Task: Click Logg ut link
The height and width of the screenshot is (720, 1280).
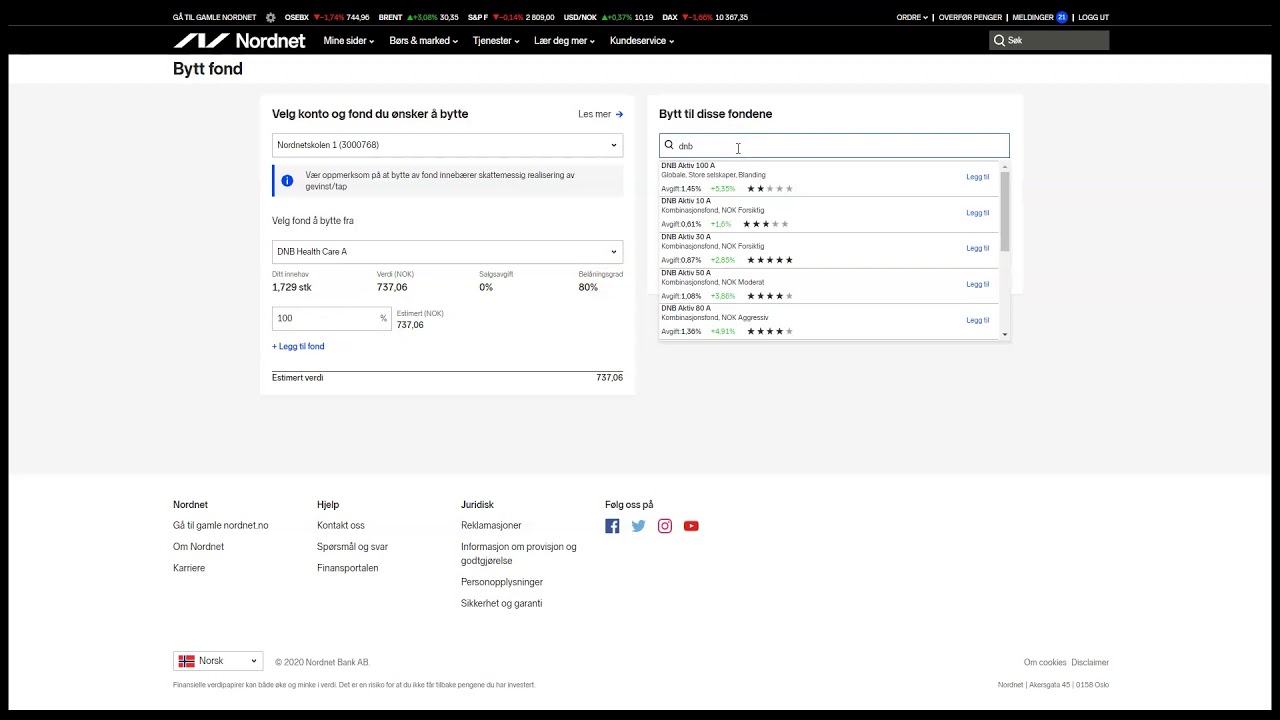Action: tap(1093, 17)
